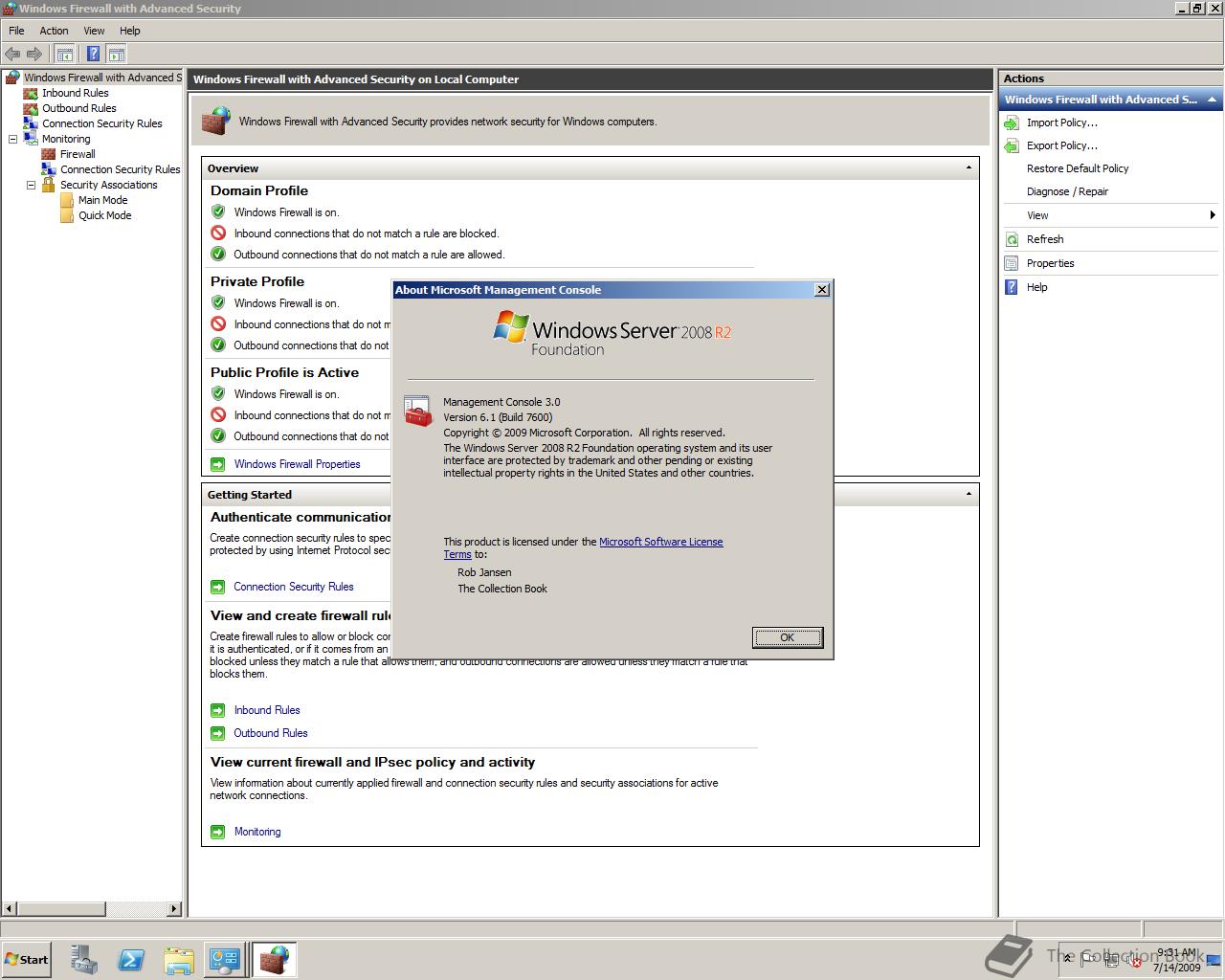The width and height of the screenshot is (1225, 980).
Task: Open the Microsoft Software License Terms link
Action: 661,542
